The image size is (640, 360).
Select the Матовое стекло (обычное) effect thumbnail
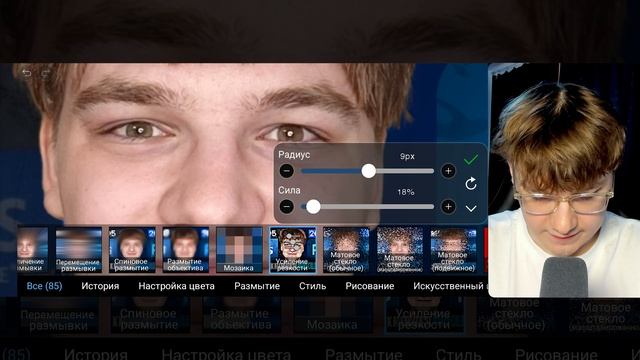click(x=346, y=250)
